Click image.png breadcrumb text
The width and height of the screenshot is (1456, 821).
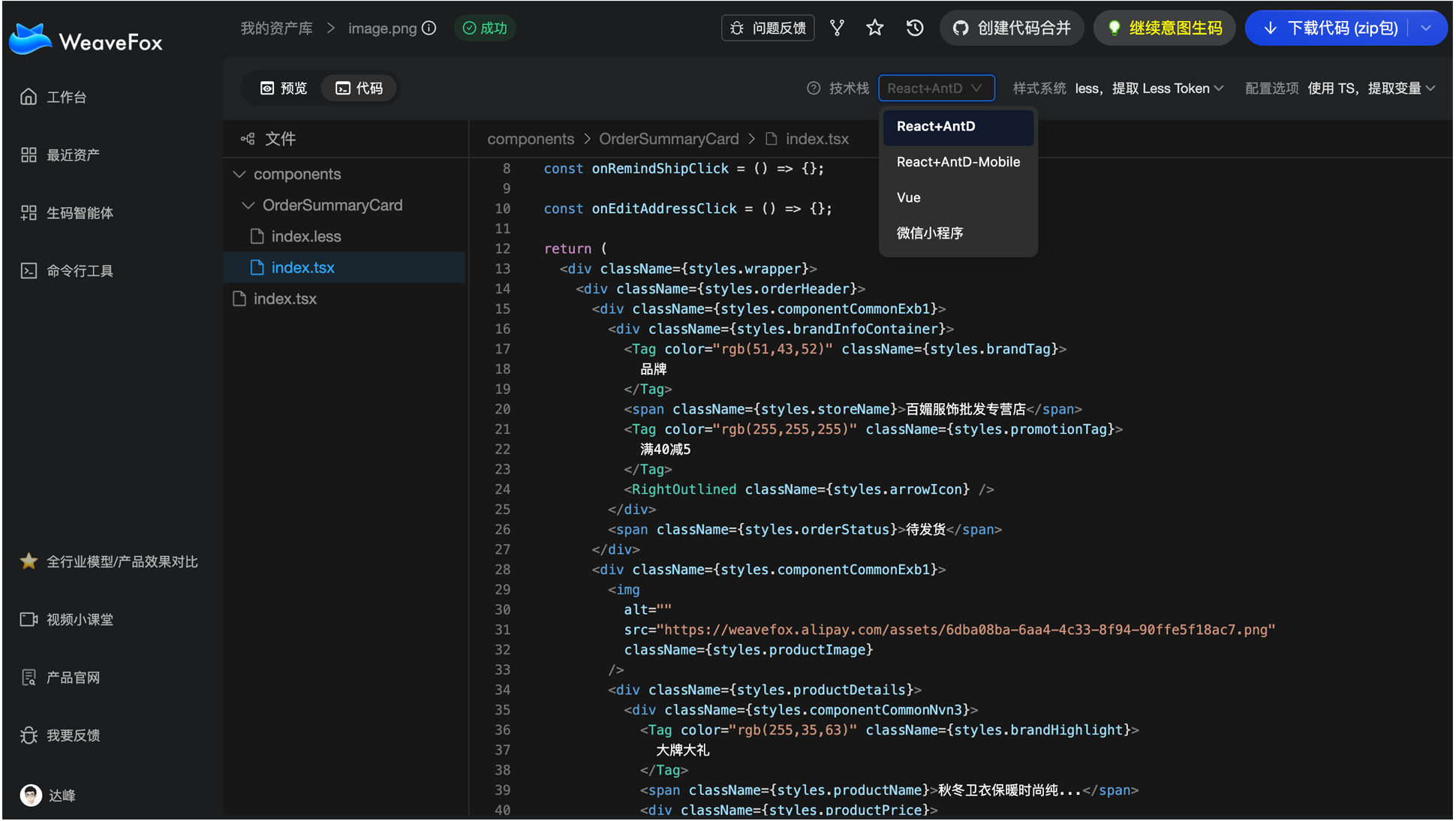(382, 28)
